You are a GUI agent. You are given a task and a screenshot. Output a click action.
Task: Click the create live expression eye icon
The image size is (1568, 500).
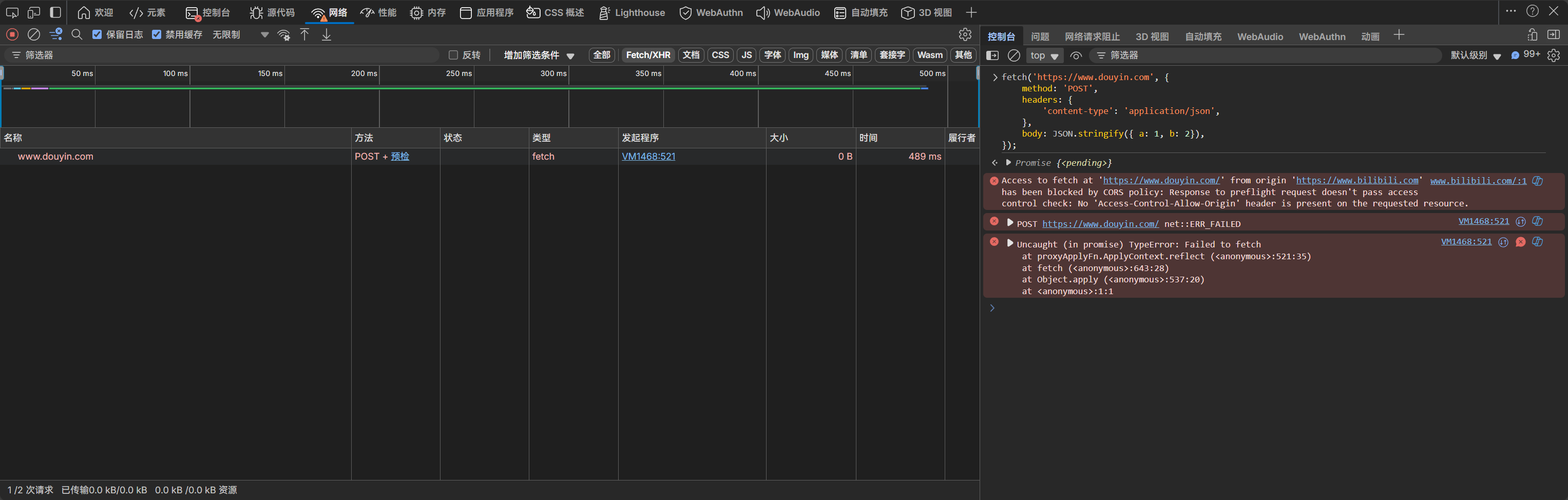click(1076, 55)
